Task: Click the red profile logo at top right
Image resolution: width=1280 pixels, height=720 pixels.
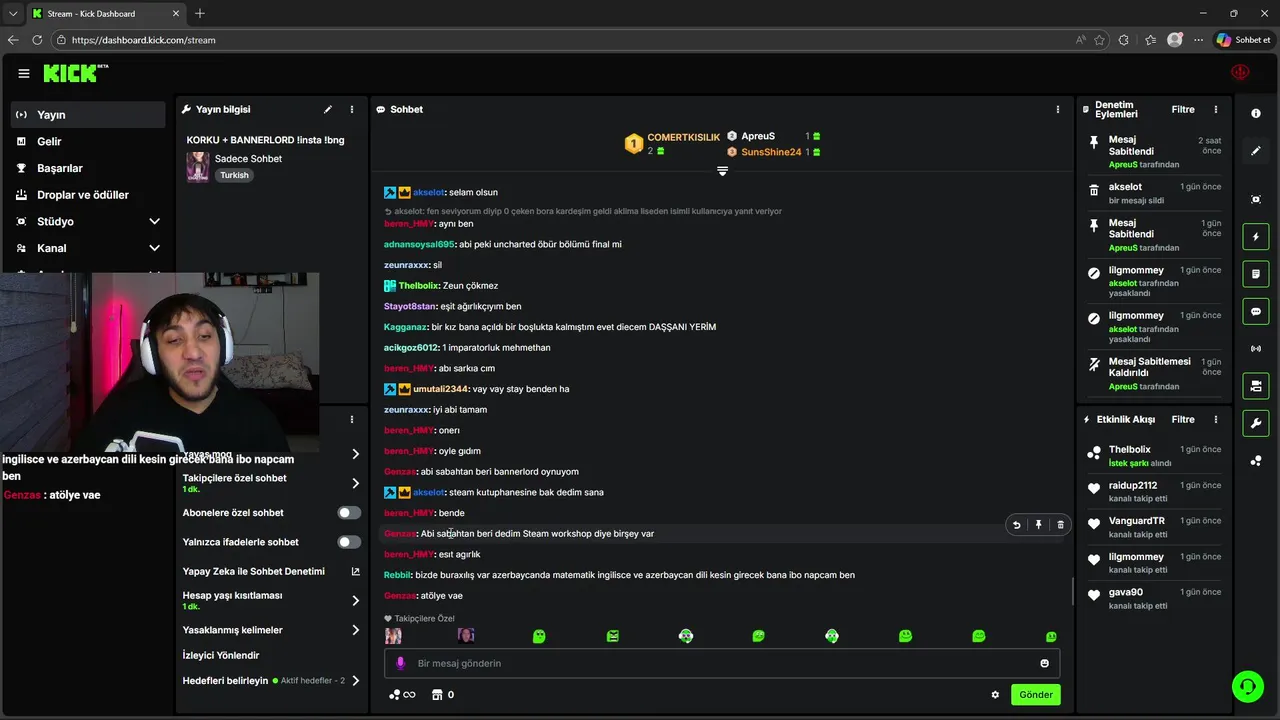Action: click(x=1240, y=73)
